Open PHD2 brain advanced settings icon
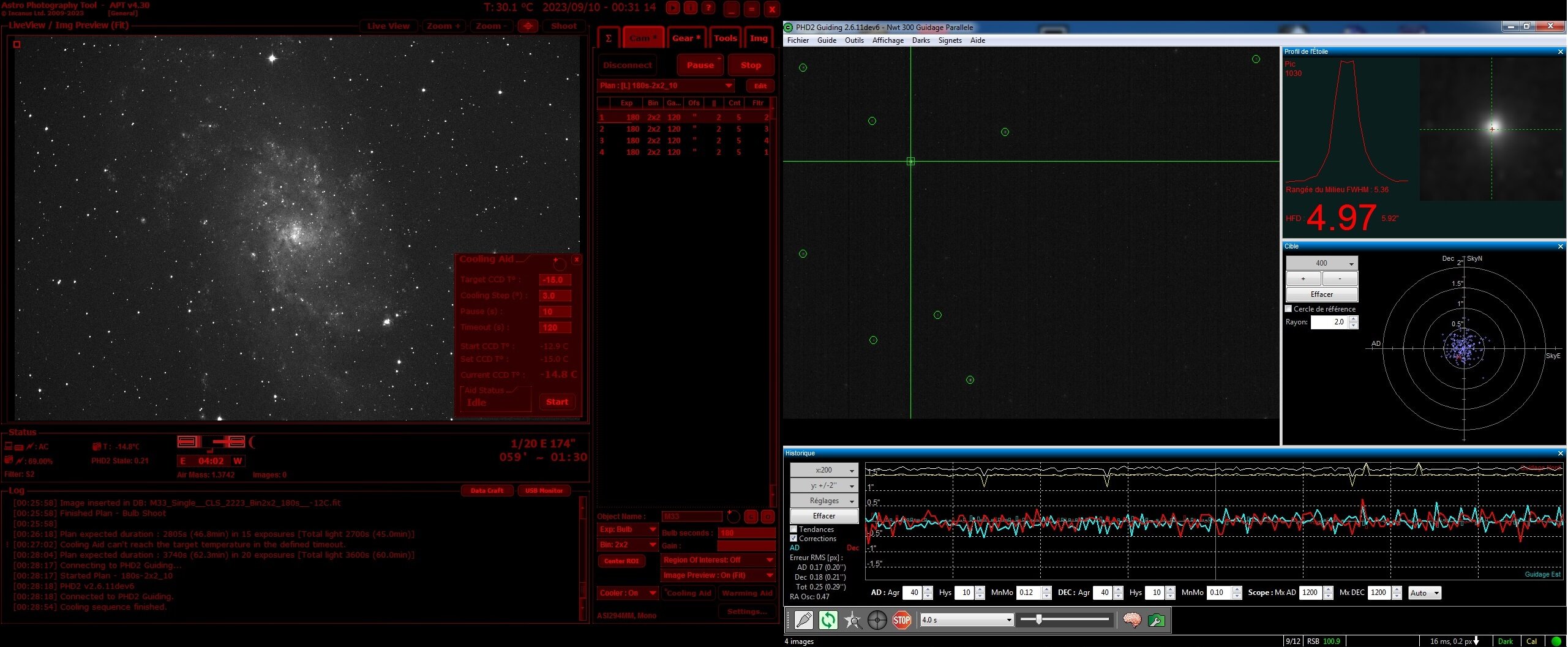 pyautogui.click(x=1132, y=620)
